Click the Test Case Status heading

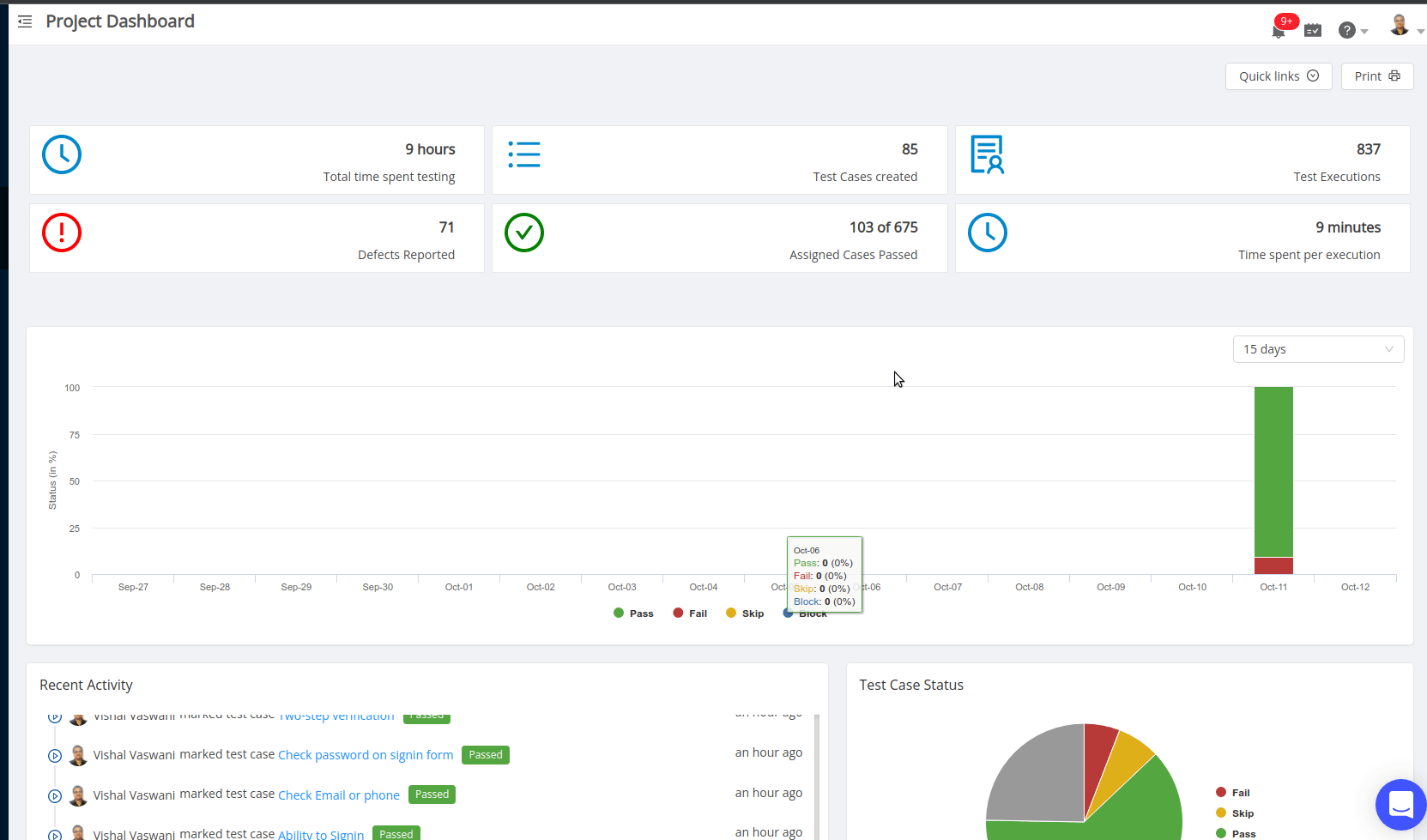(x=911, y=685)
